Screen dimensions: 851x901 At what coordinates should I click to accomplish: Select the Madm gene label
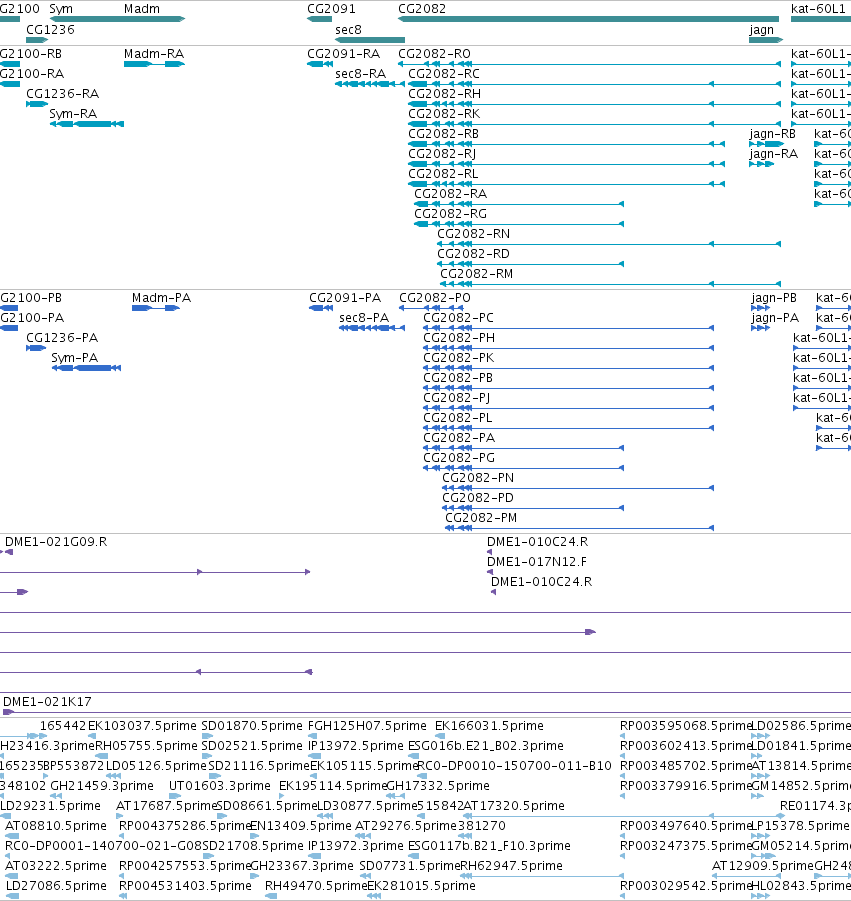(x=142, y=9)
